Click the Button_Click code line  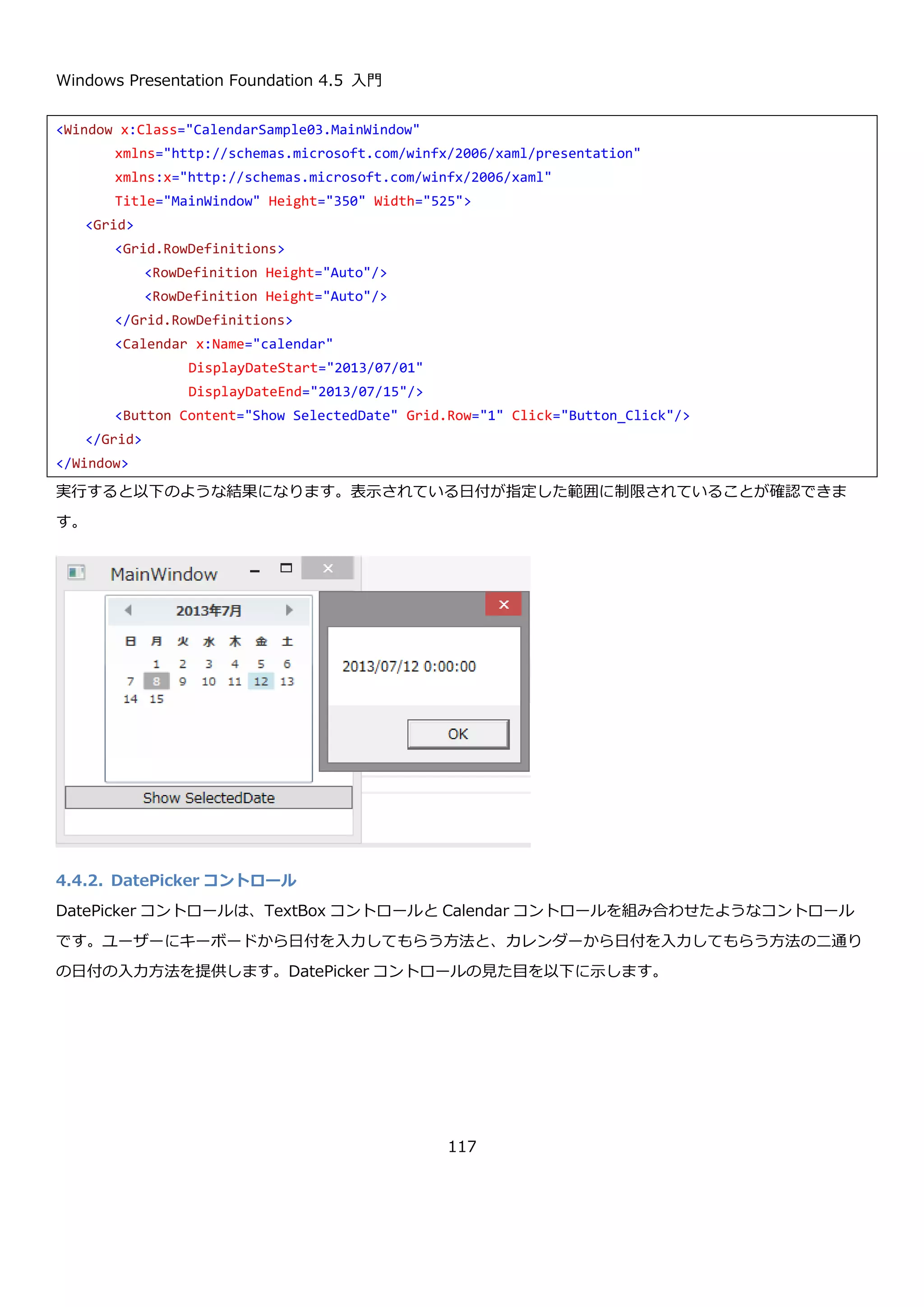coord(402,416)
